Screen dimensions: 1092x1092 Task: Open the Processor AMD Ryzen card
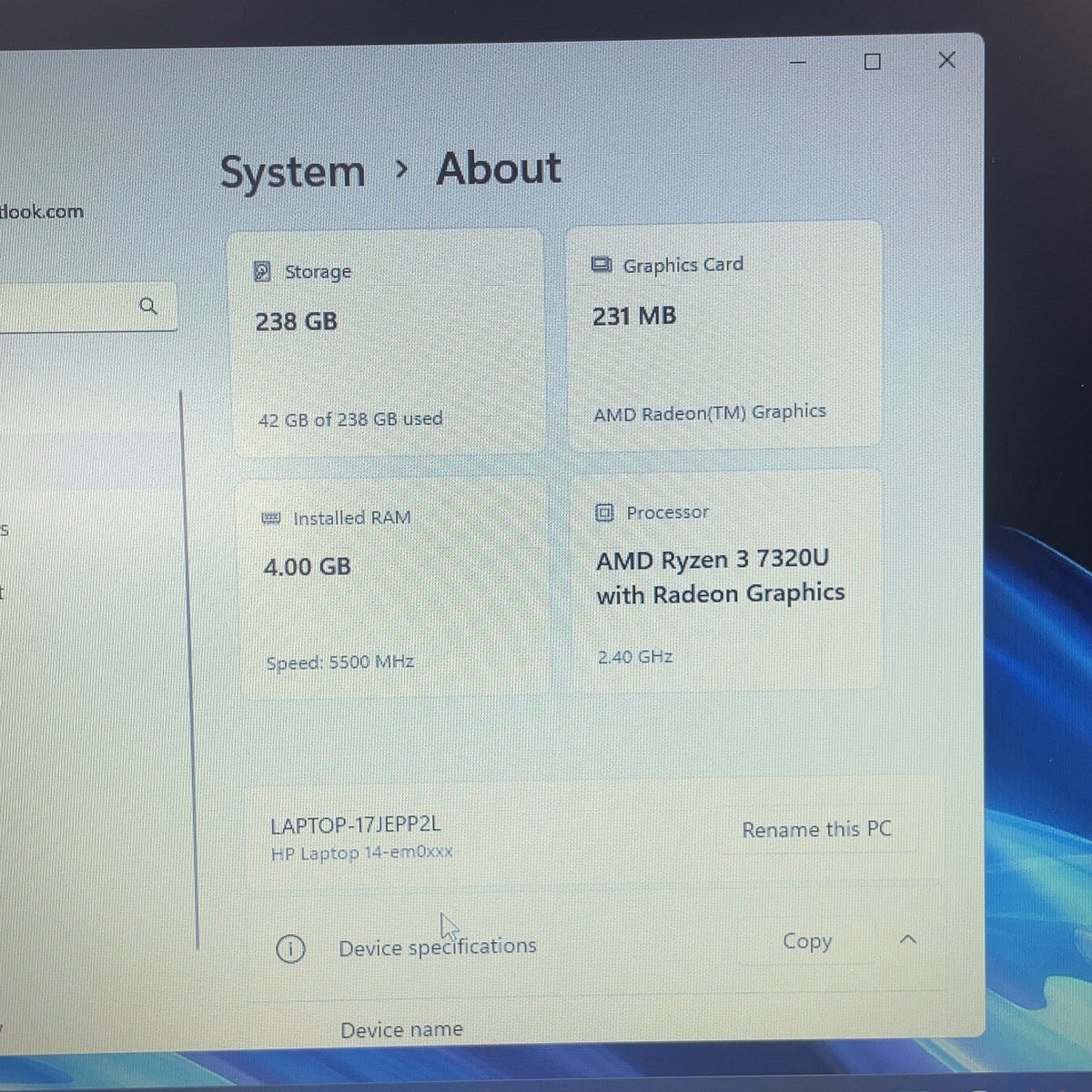[726, 581]
